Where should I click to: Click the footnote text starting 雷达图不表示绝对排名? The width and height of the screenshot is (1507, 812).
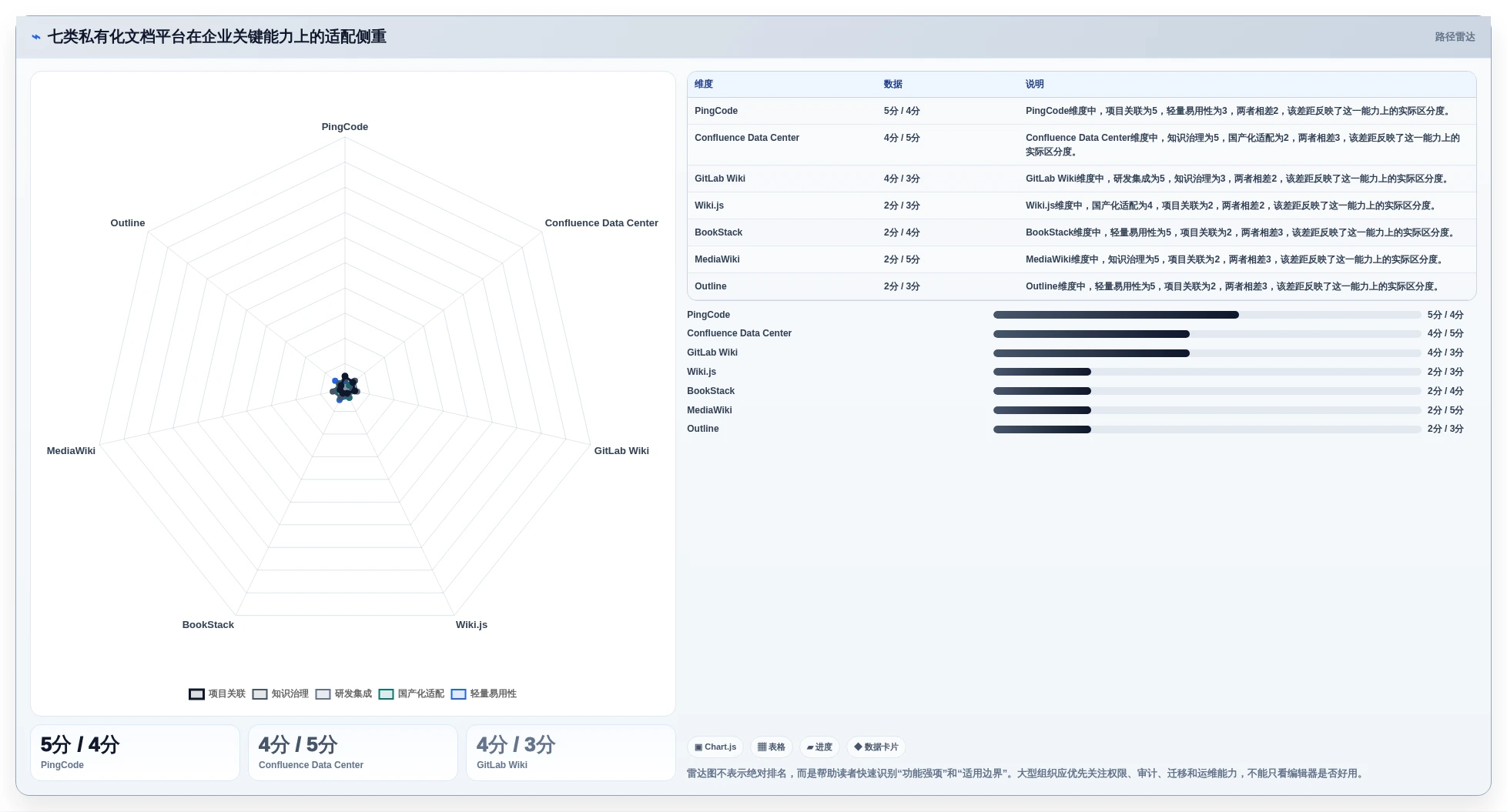1026,774
